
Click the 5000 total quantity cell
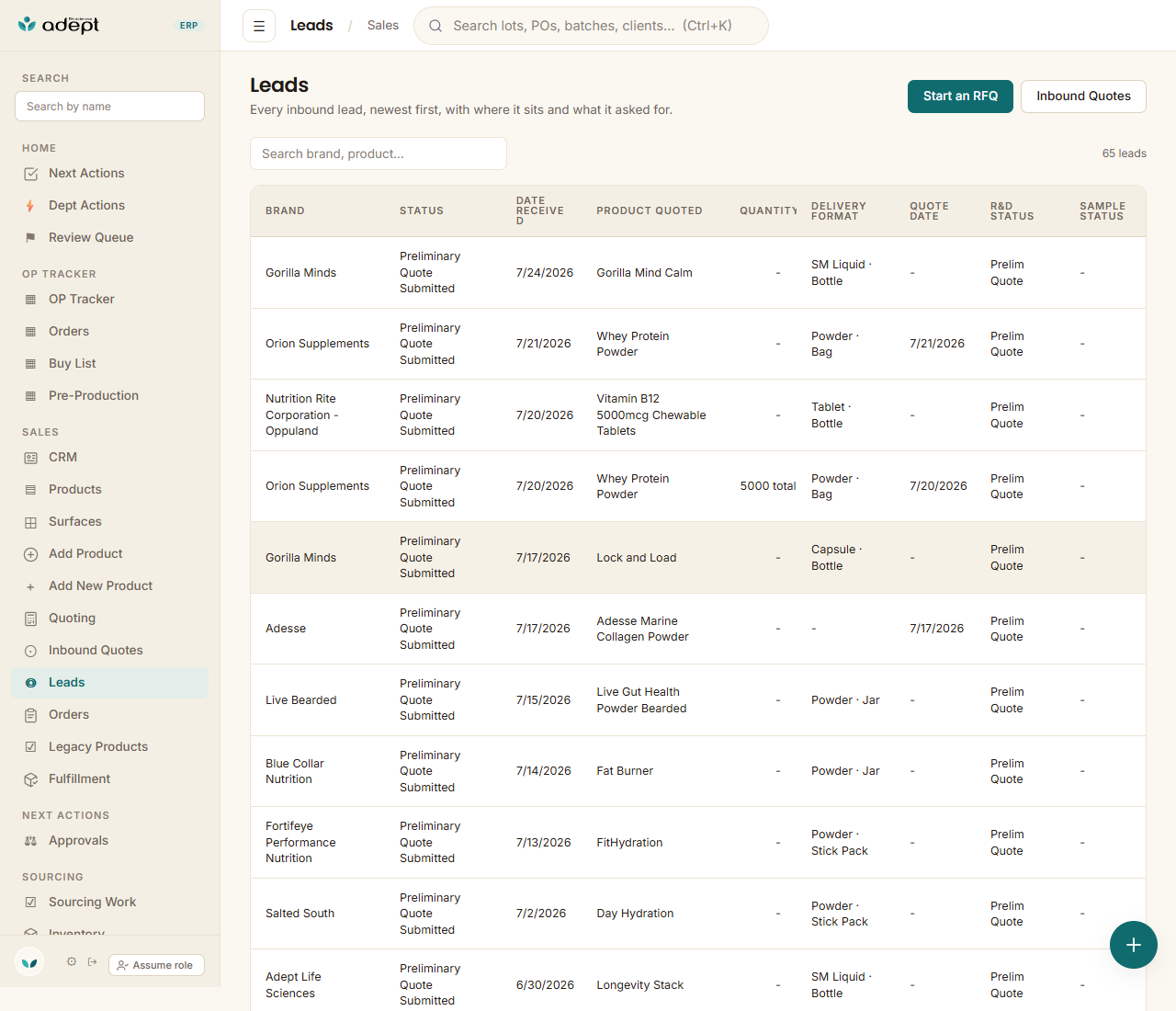(x=768, y=486)
